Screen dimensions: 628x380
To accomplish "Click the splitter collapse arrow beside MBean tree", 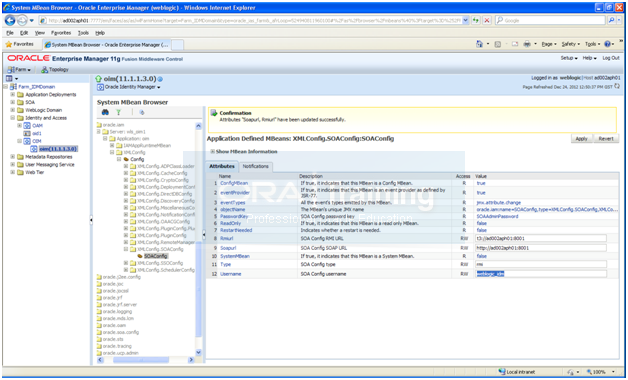I will (x=204, y=235).
